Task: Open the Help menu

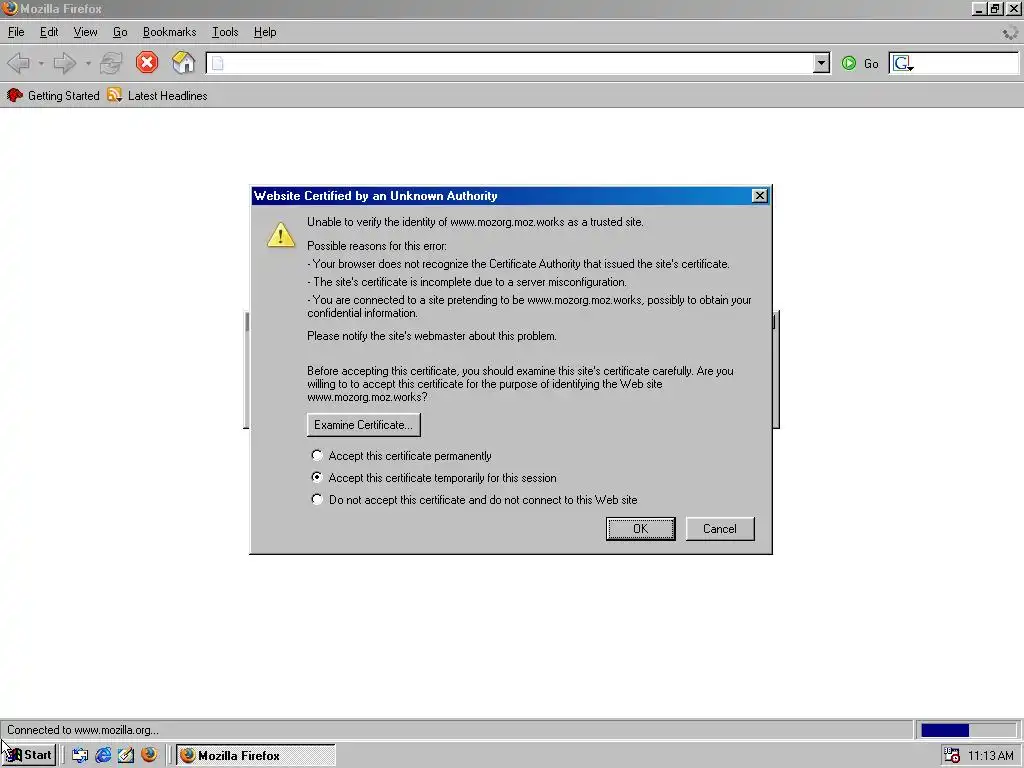Action: [264, 32]
